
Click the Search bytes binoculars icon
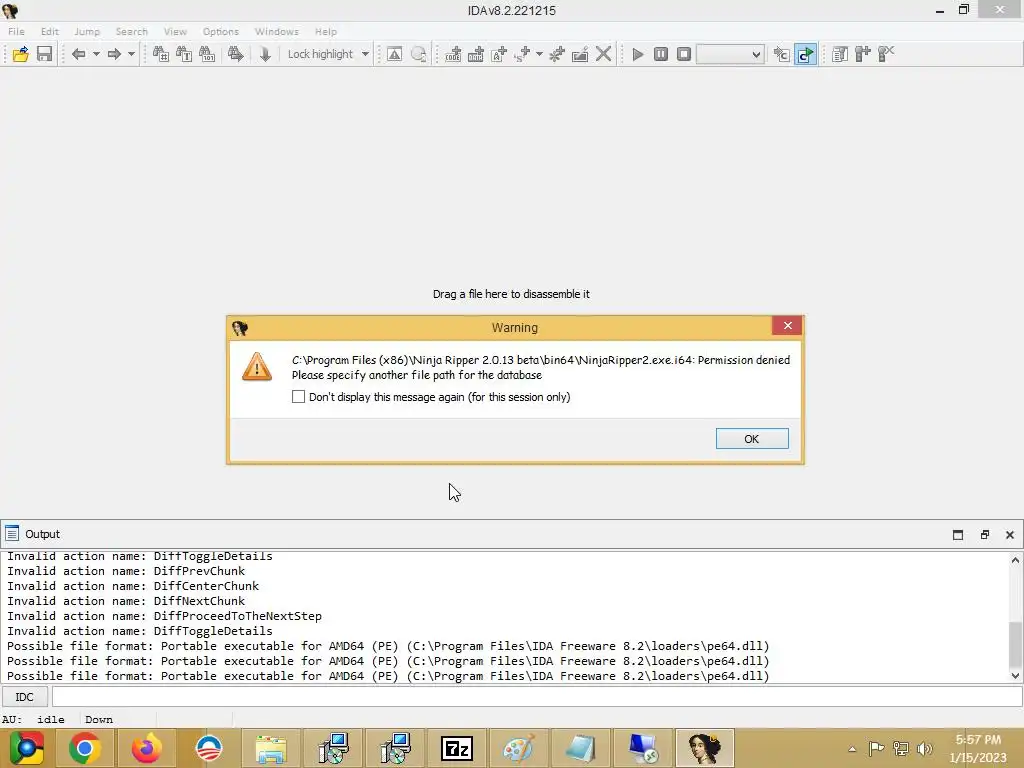tap(207, 54)
